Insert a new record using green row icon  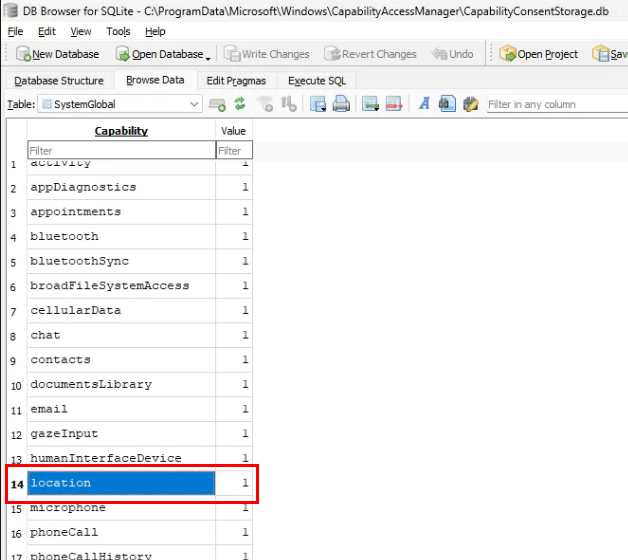(370, 104)
